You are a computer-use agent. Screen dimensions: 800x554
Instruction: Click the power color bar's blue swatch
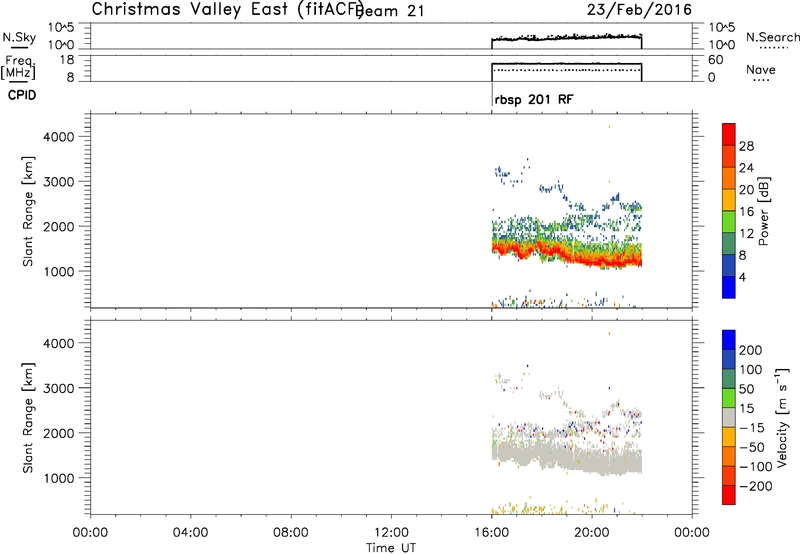(729, 287)
